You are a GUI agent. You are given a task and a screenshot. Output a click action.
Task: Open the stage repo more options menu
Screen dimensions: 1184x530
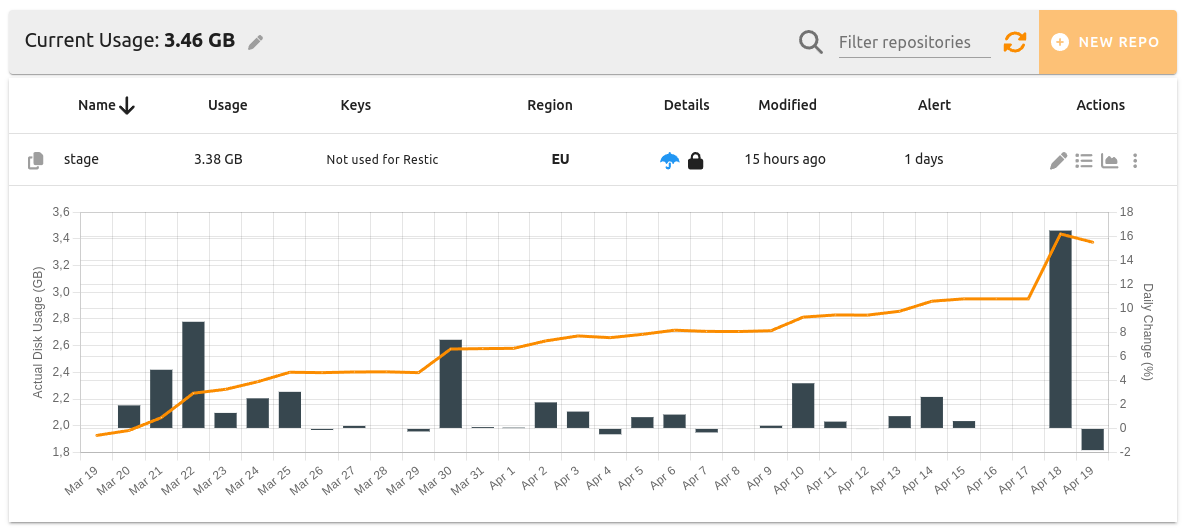click(1135, 161)
